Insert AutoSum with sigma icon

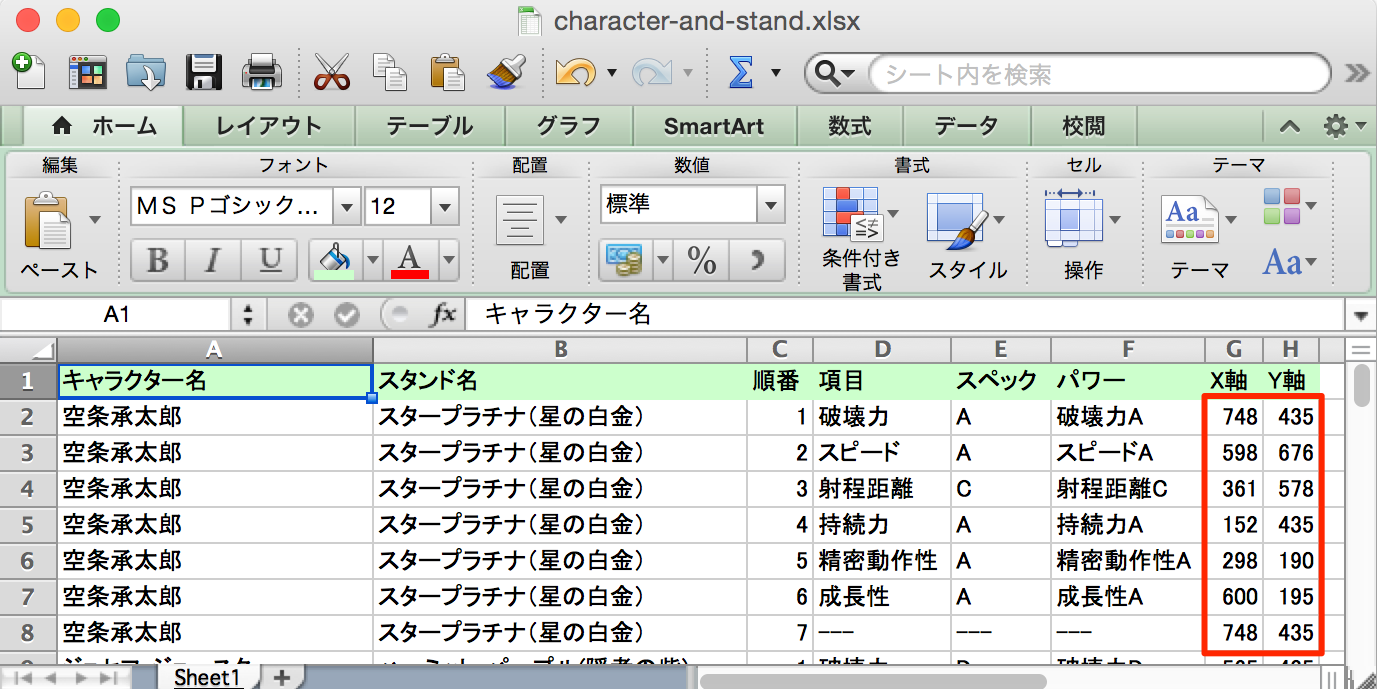741,72
